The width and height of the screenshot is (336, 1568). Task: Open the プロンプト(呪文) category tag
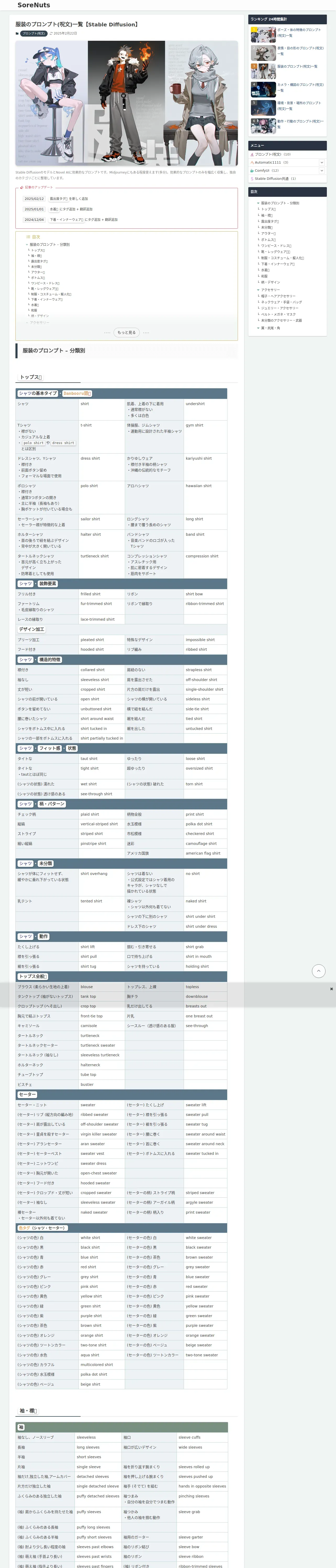pyautogui.click(x=33, y=33)
